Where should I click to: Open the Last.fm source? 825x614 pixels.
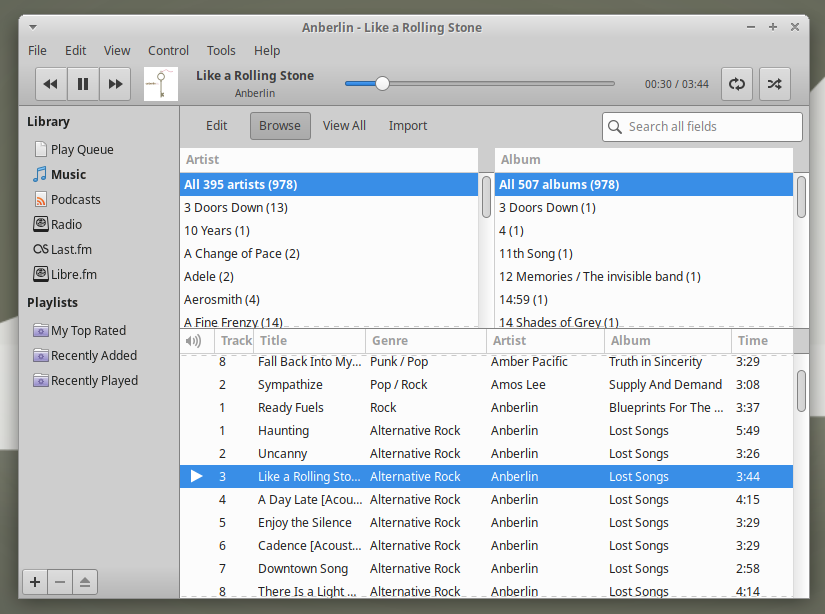coord(60,249)
